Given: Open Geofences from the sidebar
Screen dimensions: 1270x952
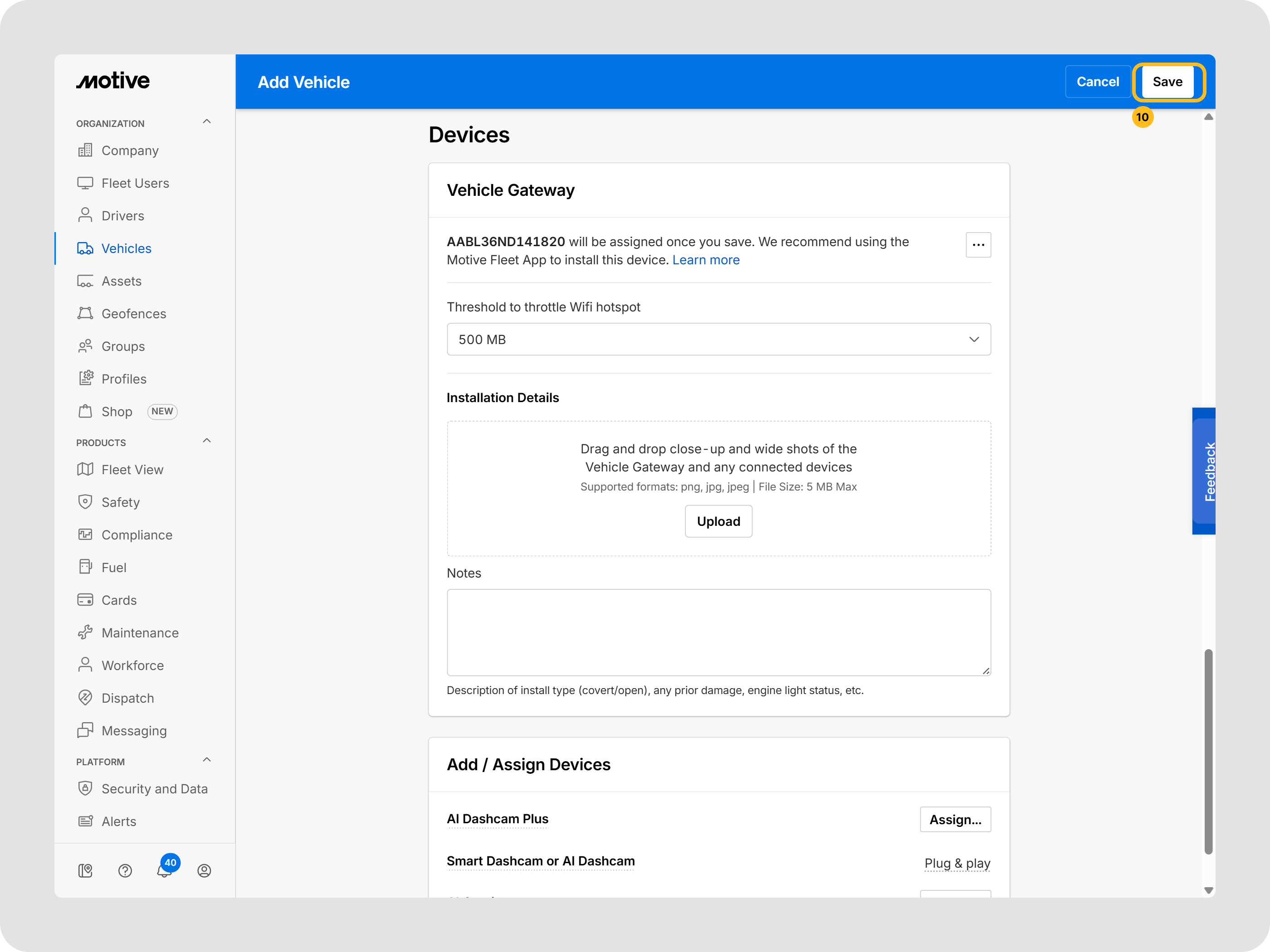Looking at the screenshot, I should click(133, 314).
